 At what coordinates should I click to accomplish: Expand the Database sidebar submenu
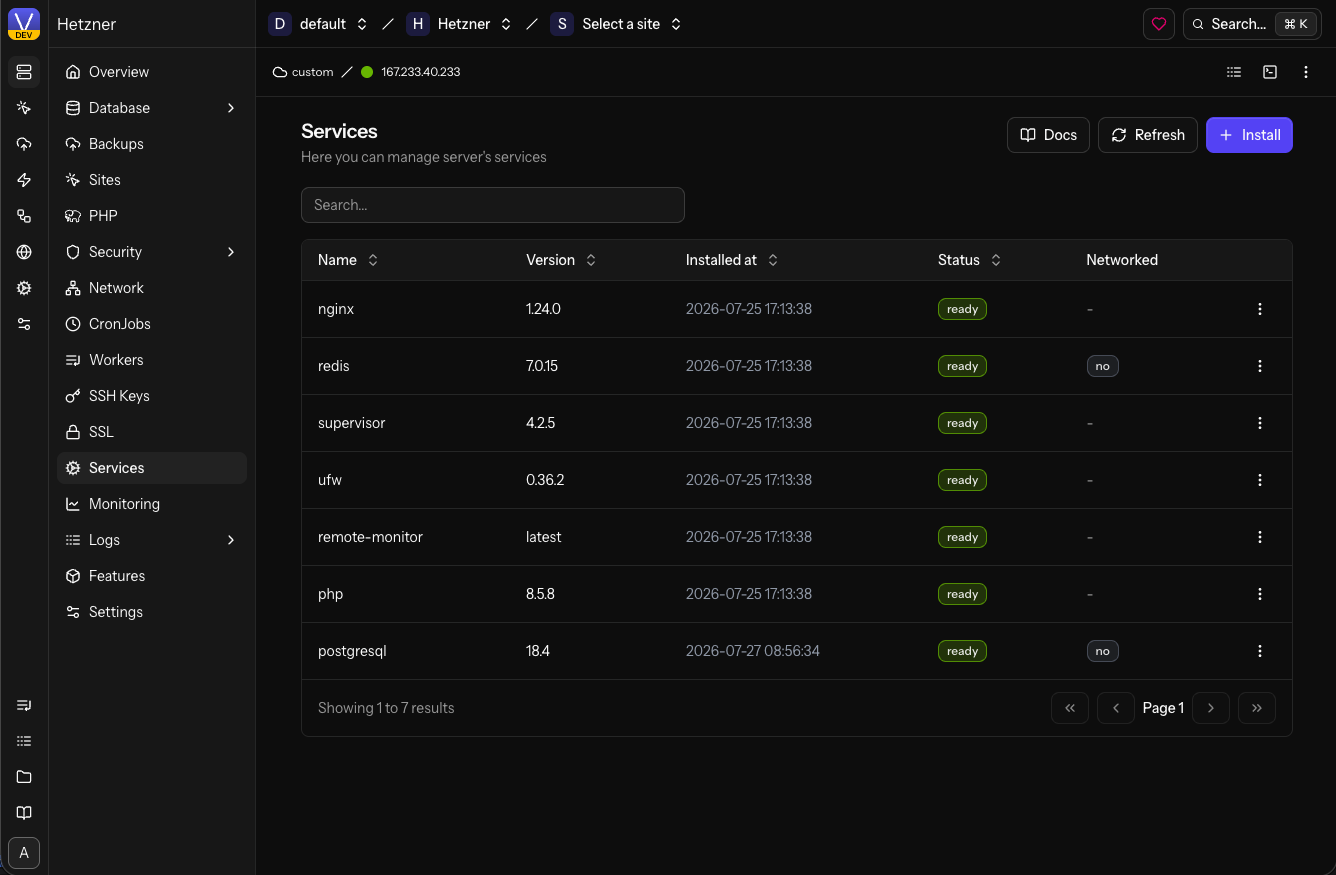[x=231, y=108]
